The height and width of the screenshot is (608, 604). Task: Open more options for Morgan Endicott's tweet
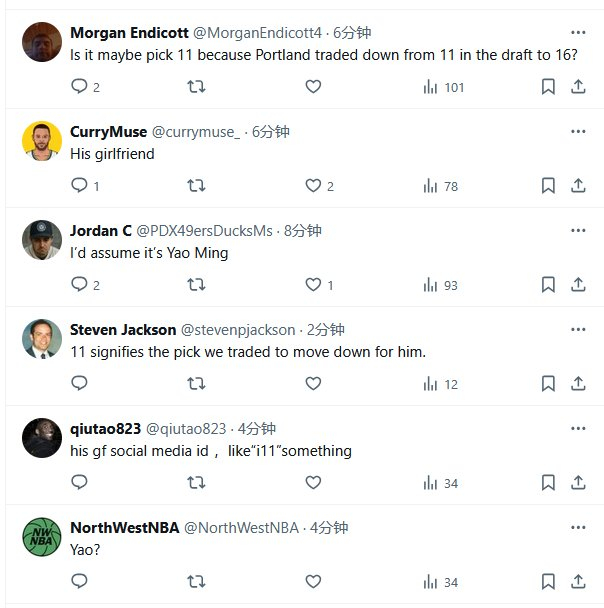click(578, 32)
